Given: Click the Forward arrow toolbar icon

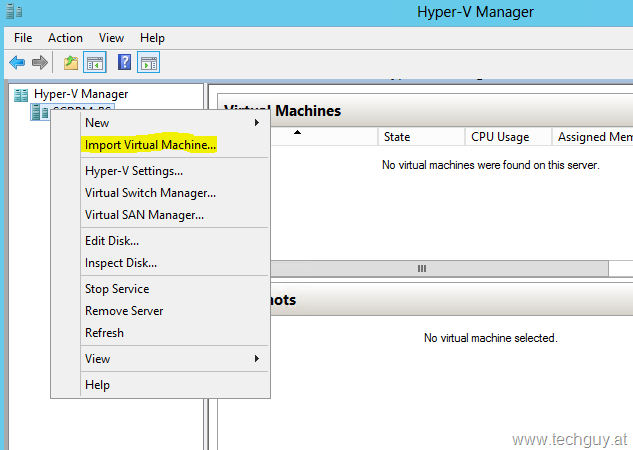Looking at the screenshot, I should tap(40, 63).
